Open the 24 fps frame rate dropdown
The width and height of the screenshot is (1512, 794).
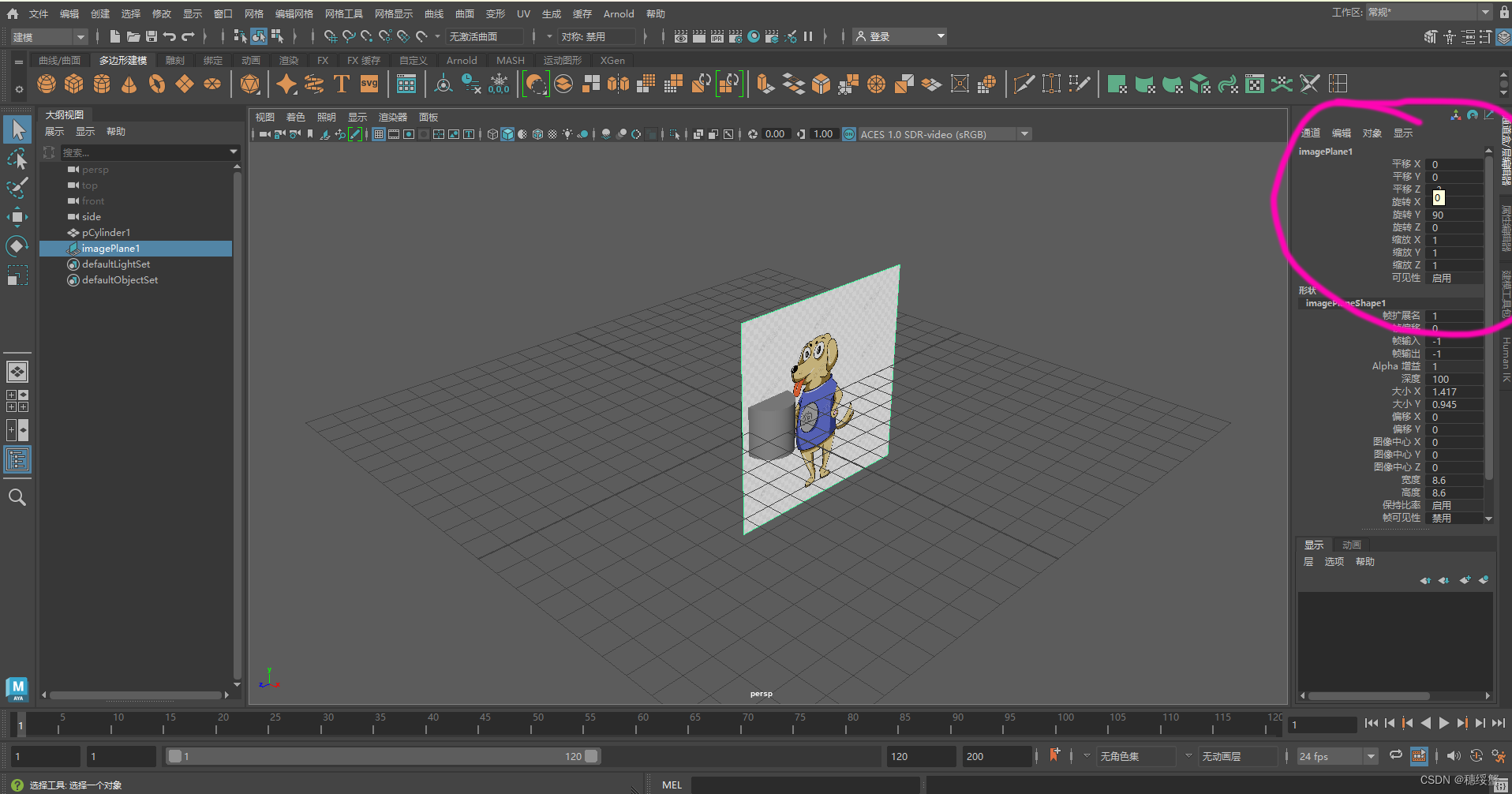[1338, 756]
